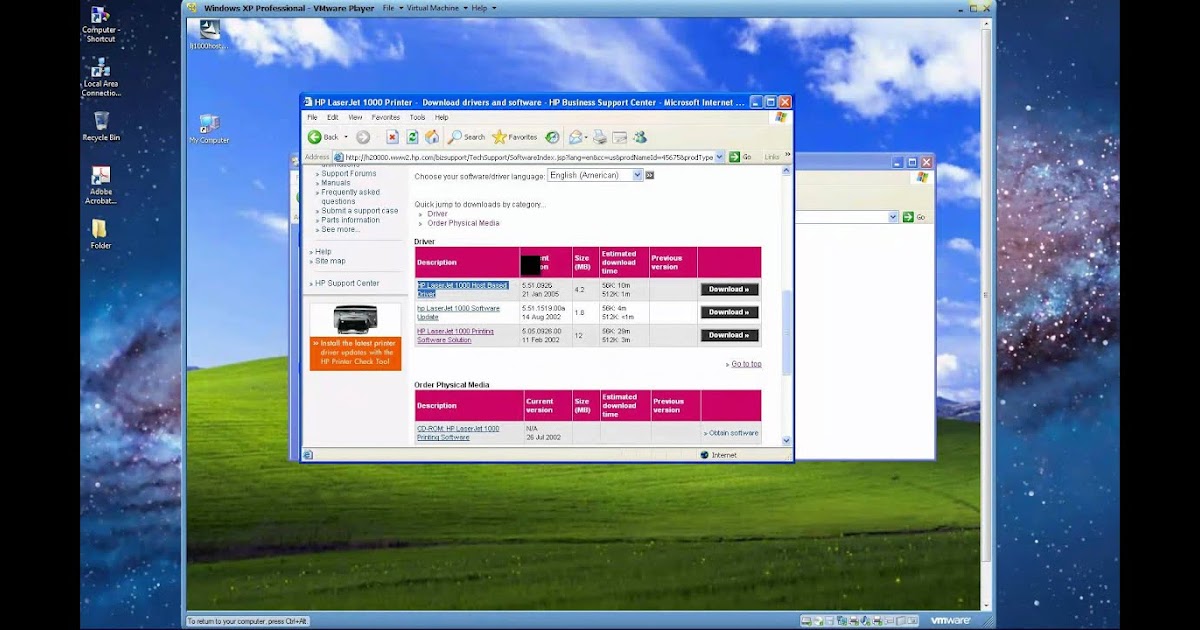Click the Go to top link
The image size is (1200, 630).
[x=746, y=364]
